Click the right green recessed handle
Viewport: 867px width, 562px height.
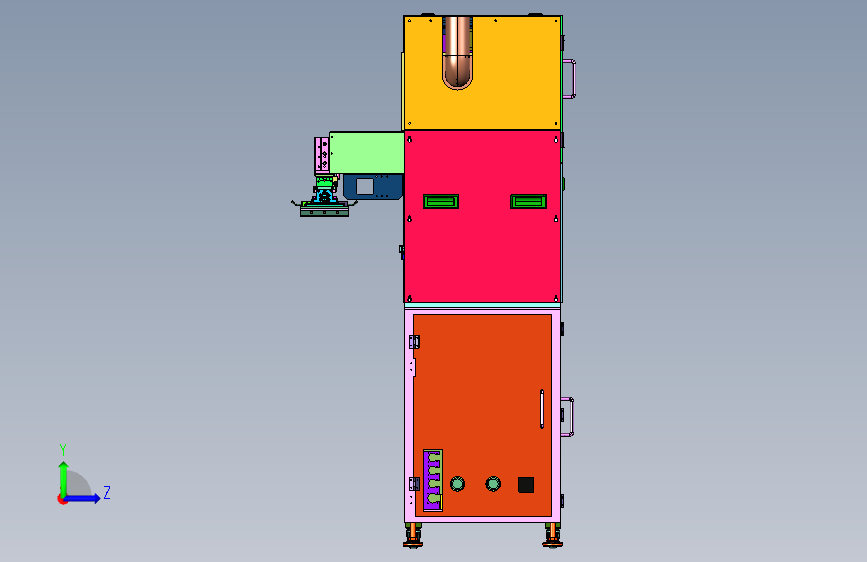pos(528,201)
